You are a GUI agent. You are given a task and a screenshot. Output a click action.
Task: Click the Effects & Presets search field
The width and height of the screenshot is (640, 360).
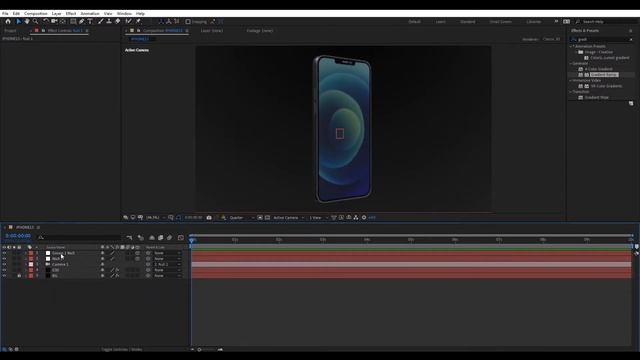pyautogui.click(x=602, y=39)
